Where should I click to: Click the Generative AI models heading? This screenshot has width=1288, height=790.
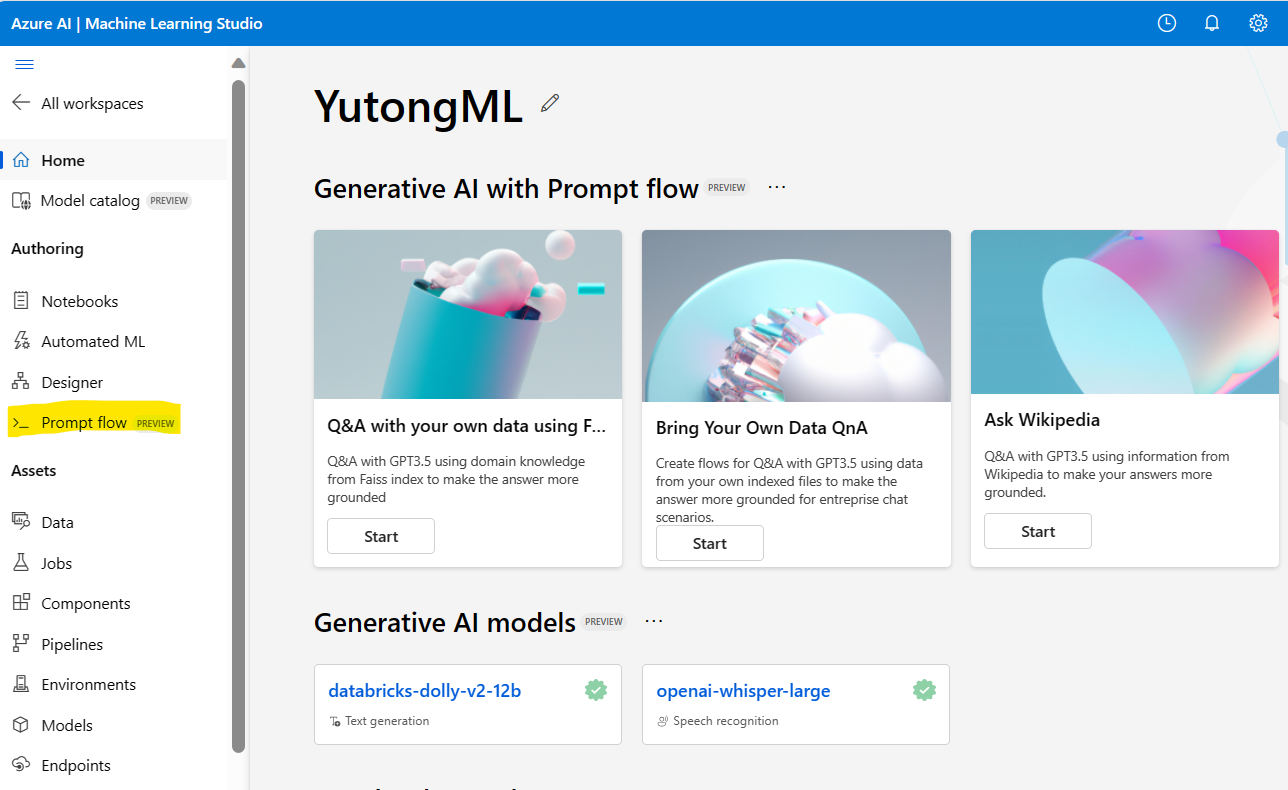[445, 623]
